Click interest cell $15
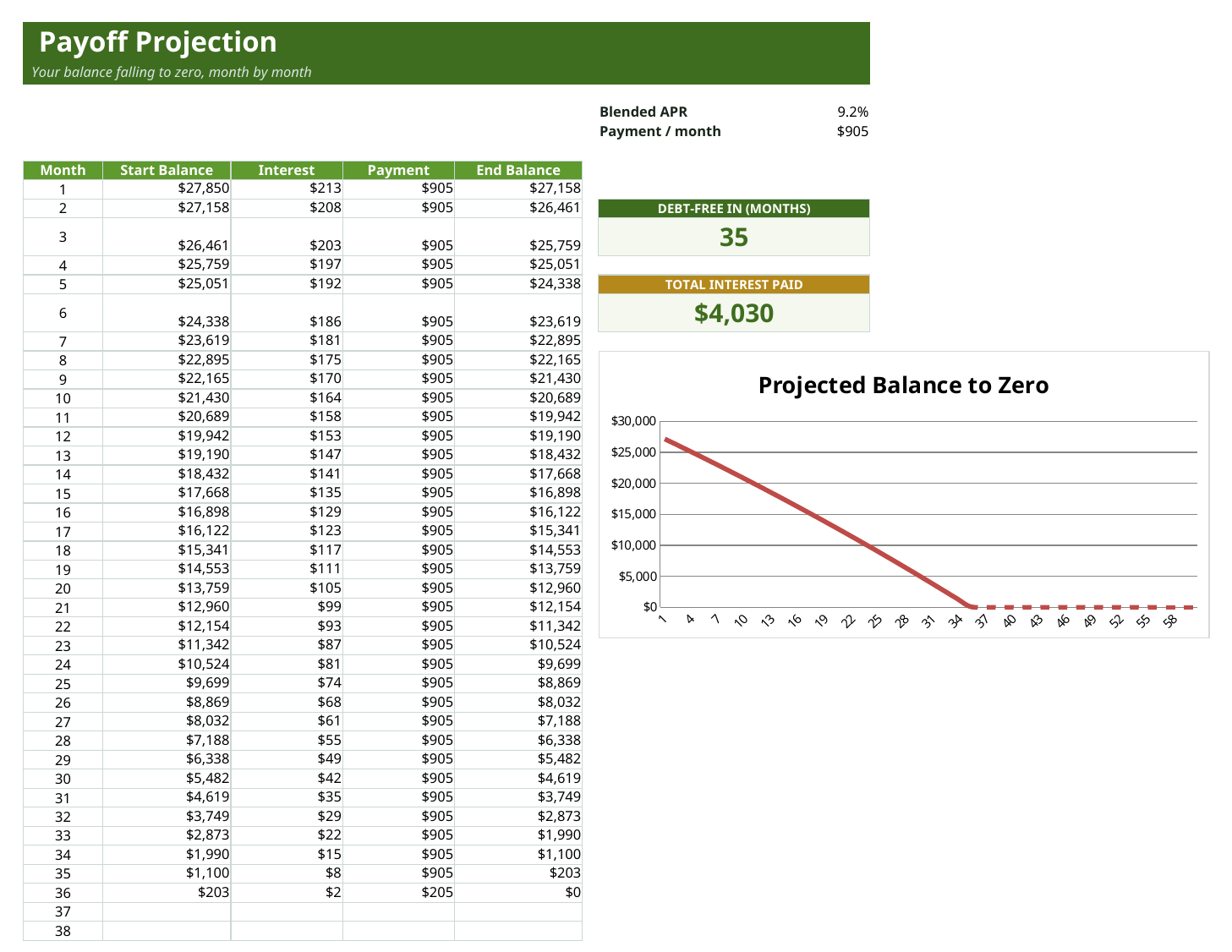 click(287, 855)
